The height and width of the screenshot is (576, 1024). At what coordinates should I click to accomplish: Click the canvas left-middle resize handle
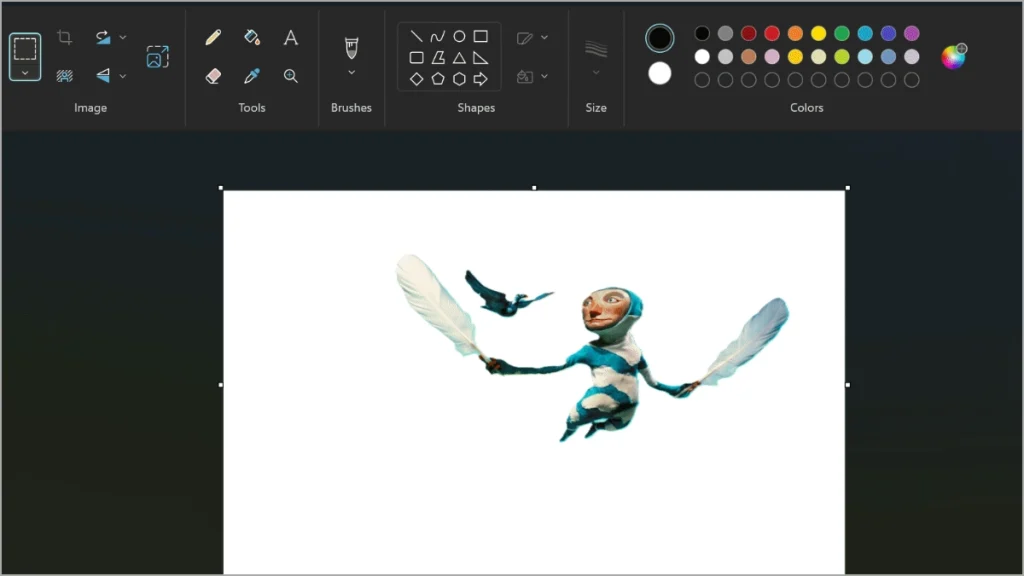pyautogui.click(x=221, y=385)
